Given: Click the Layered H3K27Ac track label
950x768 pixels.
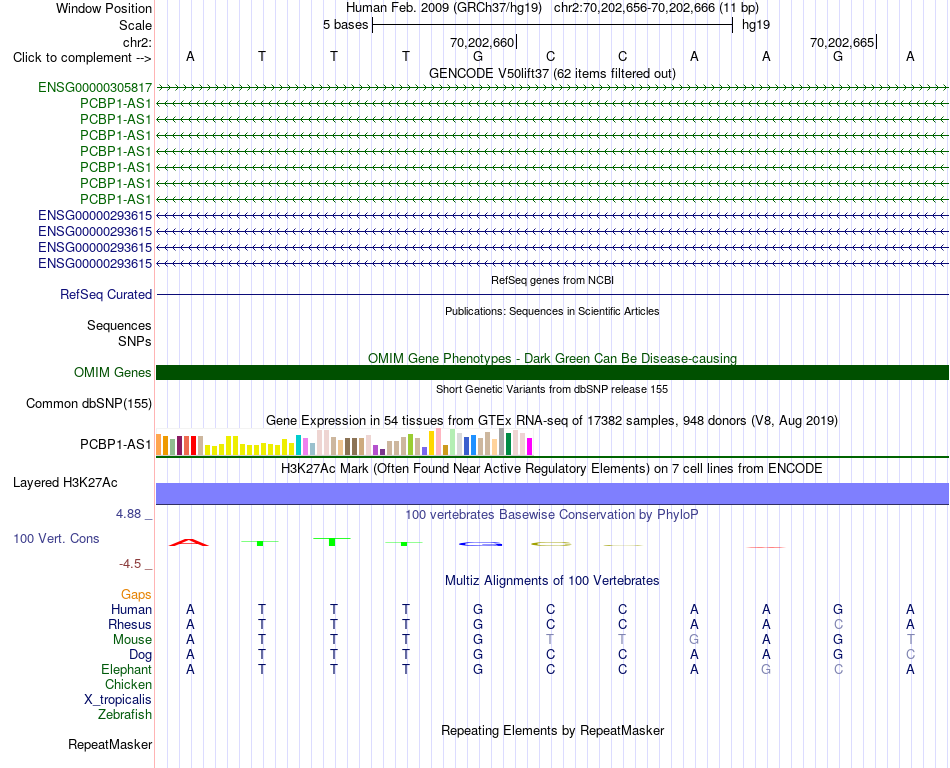Looking at the screenshot, I should click(65, 483).
